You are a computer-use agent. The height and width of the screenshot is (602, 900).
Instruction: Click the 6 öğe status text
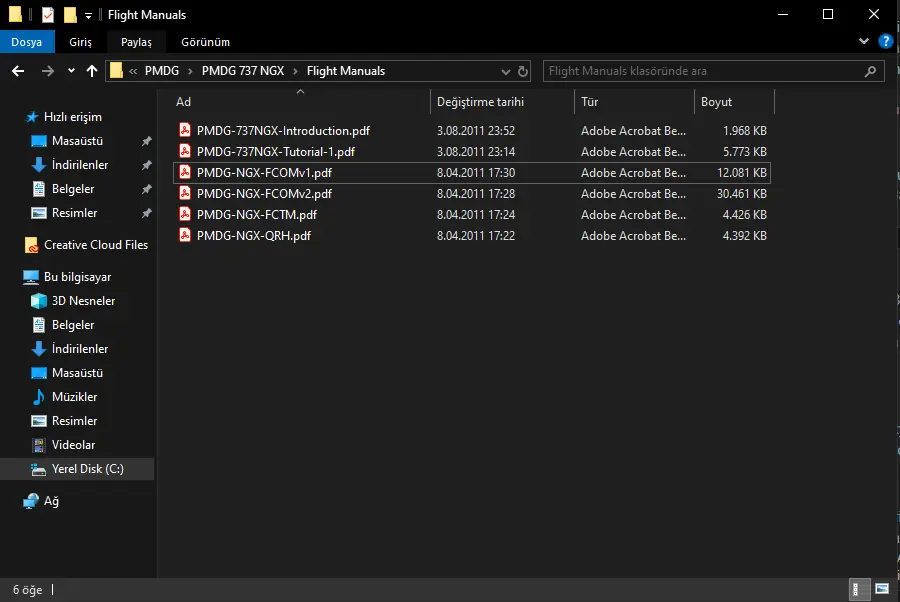28,589
